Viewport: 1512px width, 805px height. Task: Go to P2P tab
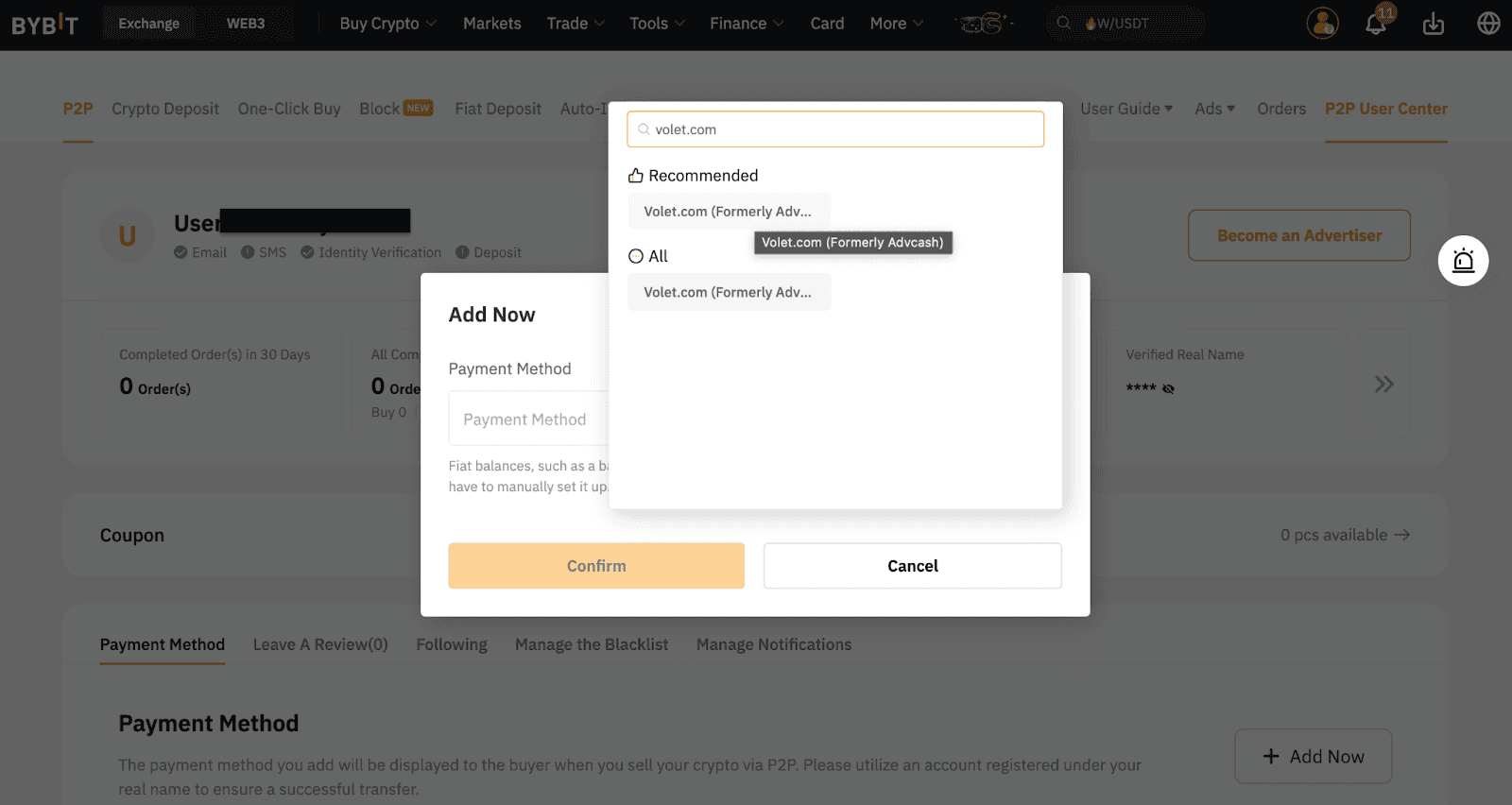point(78,109)
